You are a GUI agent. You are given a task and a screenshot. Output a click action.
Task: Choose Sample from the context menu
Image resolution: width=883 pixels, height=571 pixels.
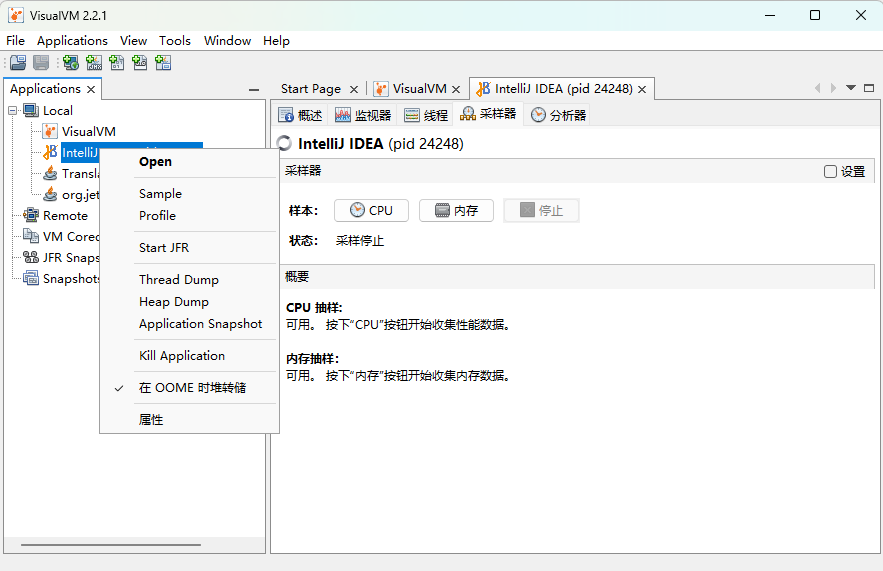[189, 194]
